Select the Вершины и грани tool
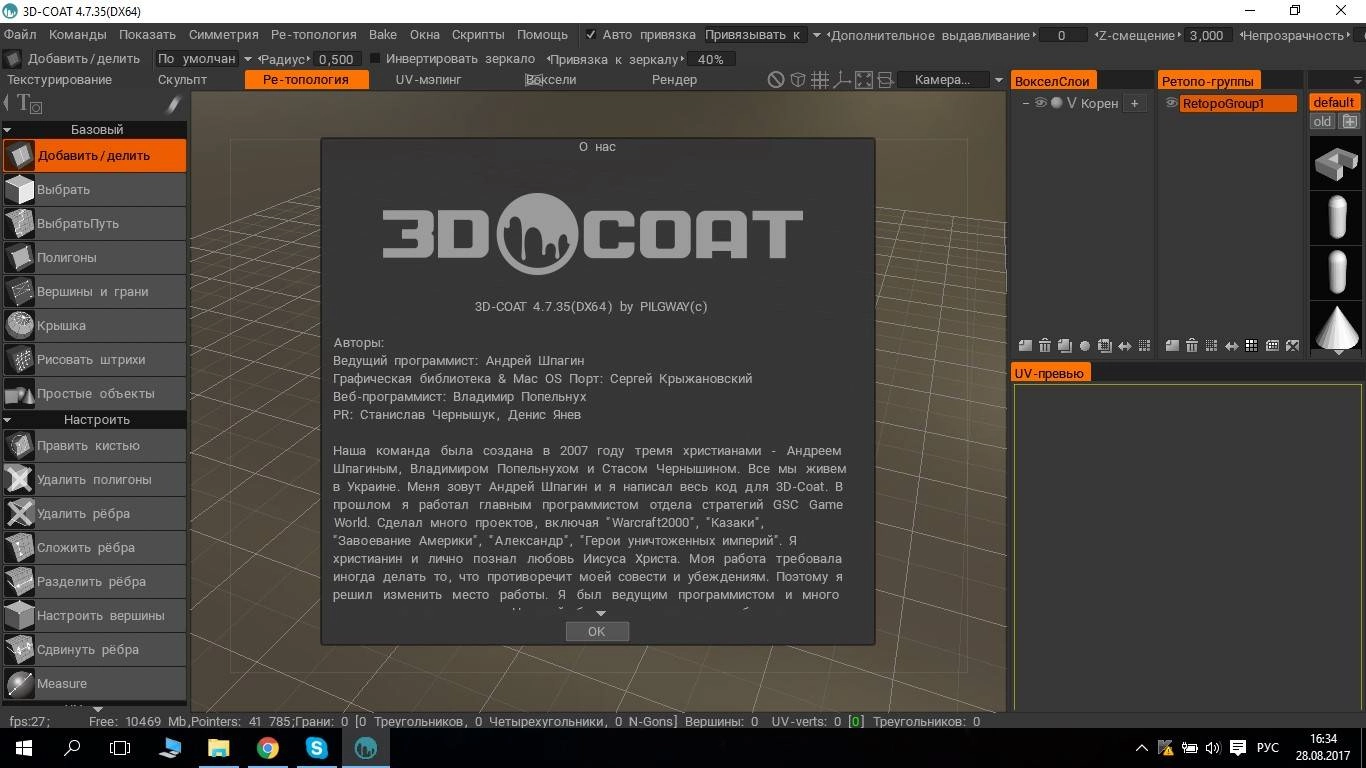The width and height of the screenshot is (1366, 768). [94, 292]
